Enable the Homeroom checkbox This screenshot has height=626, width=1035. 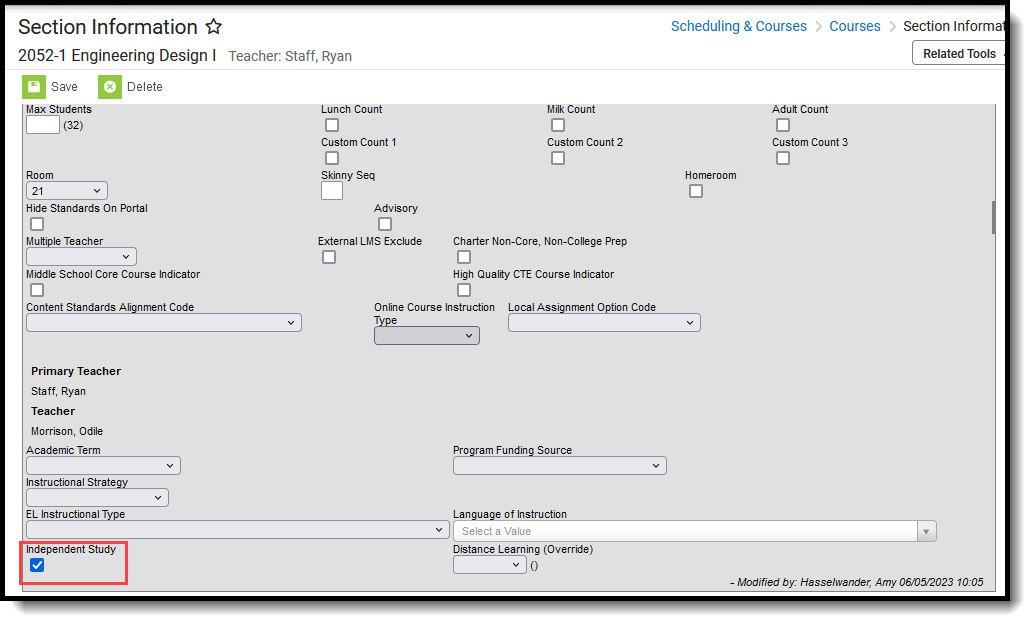click(x=696, y=191)
